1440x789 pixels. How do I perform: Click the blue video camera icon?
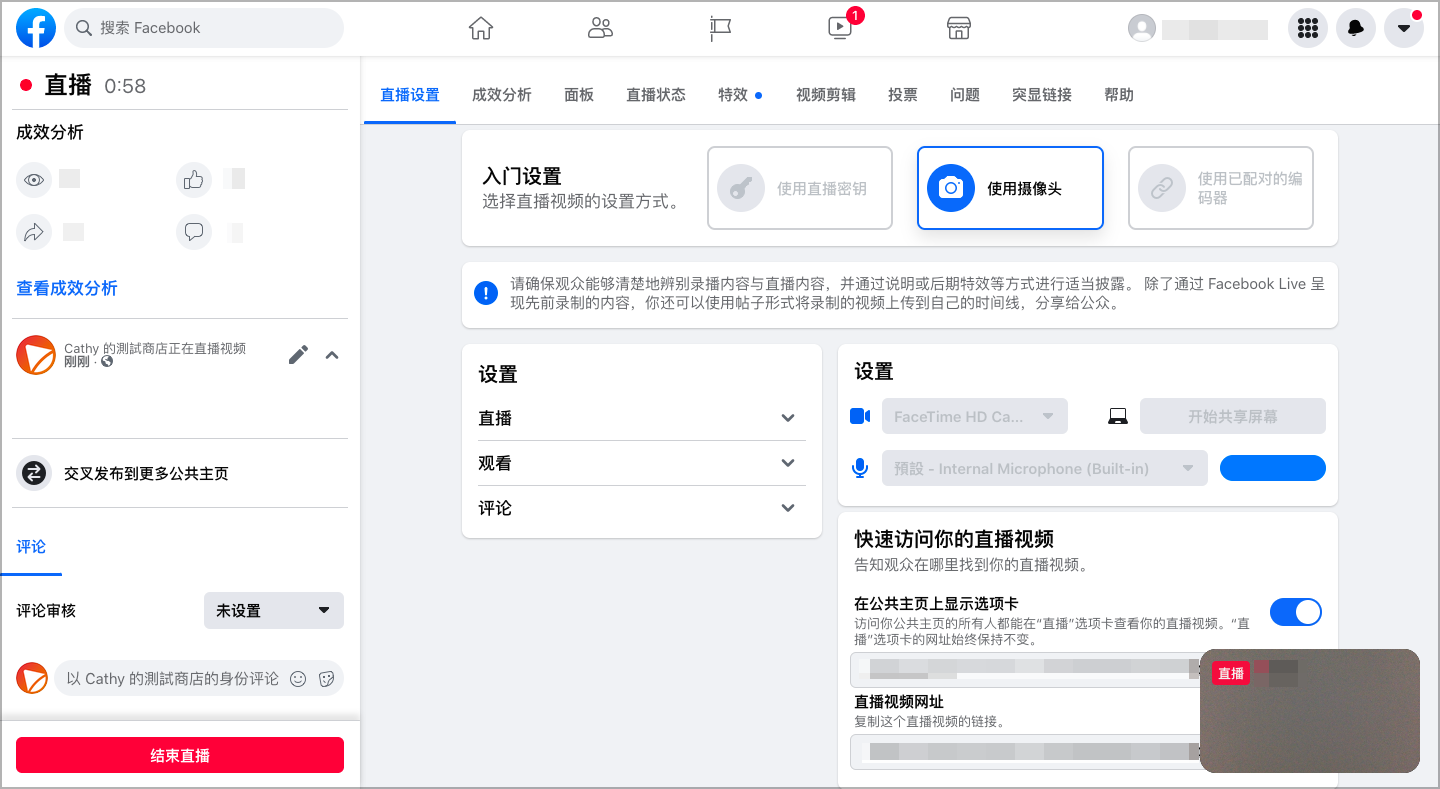pyautogui.click(x=860, y=416)
